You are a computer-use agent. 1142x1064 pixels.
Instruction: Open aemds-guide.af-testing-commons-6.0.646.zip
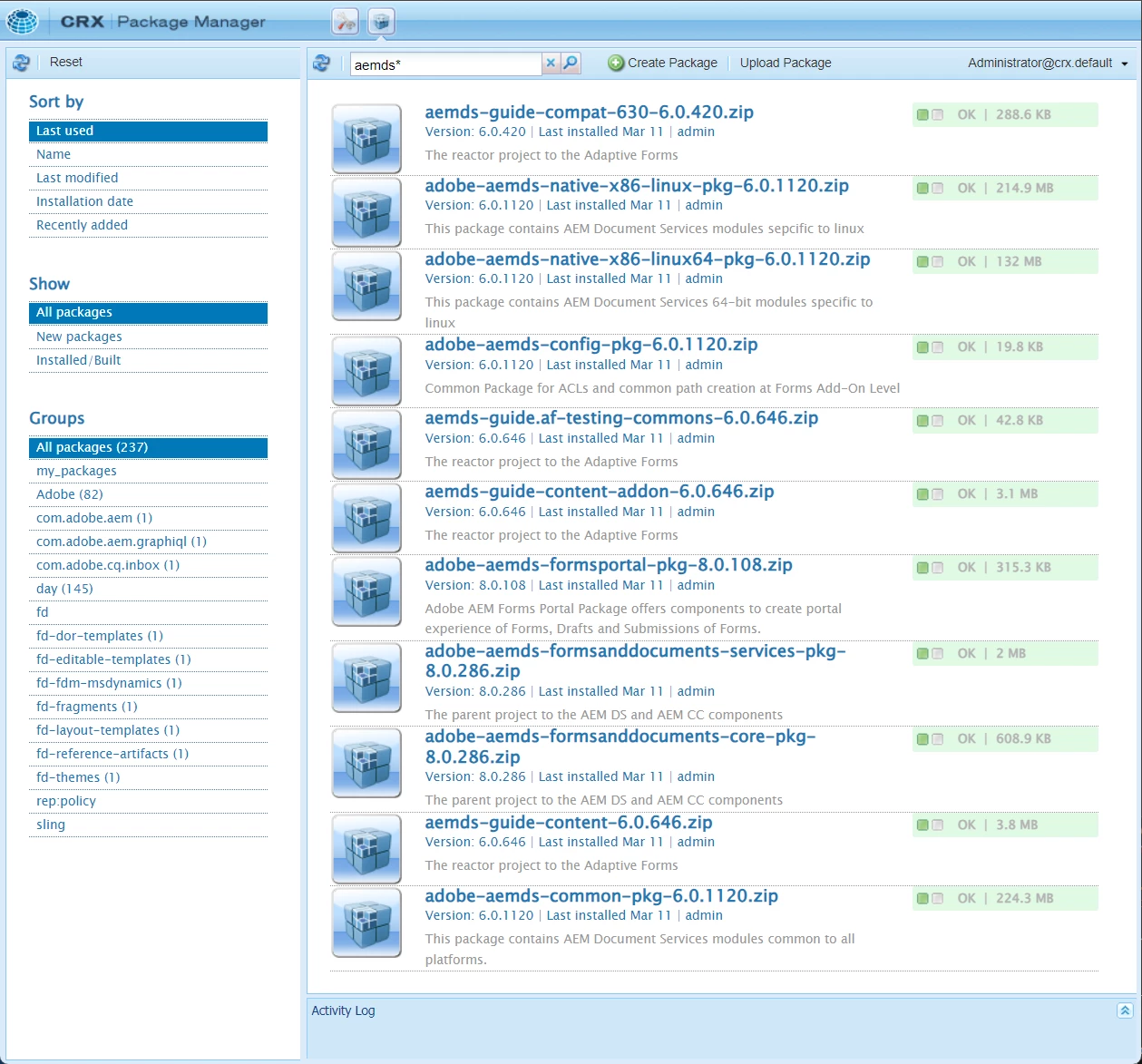pyautogui.click(x=621, y=418)
